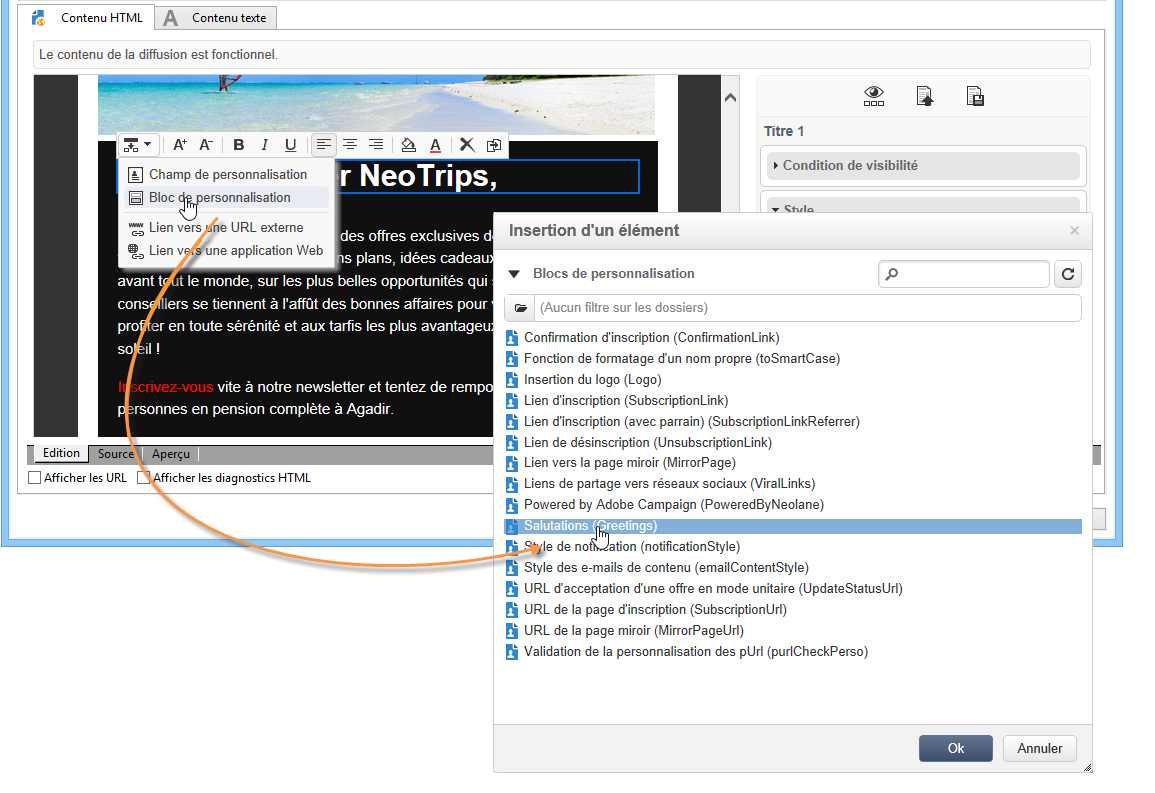Toggle underline formatting
This screenshot has height=793, width=1155.
(x=290, y=145)
